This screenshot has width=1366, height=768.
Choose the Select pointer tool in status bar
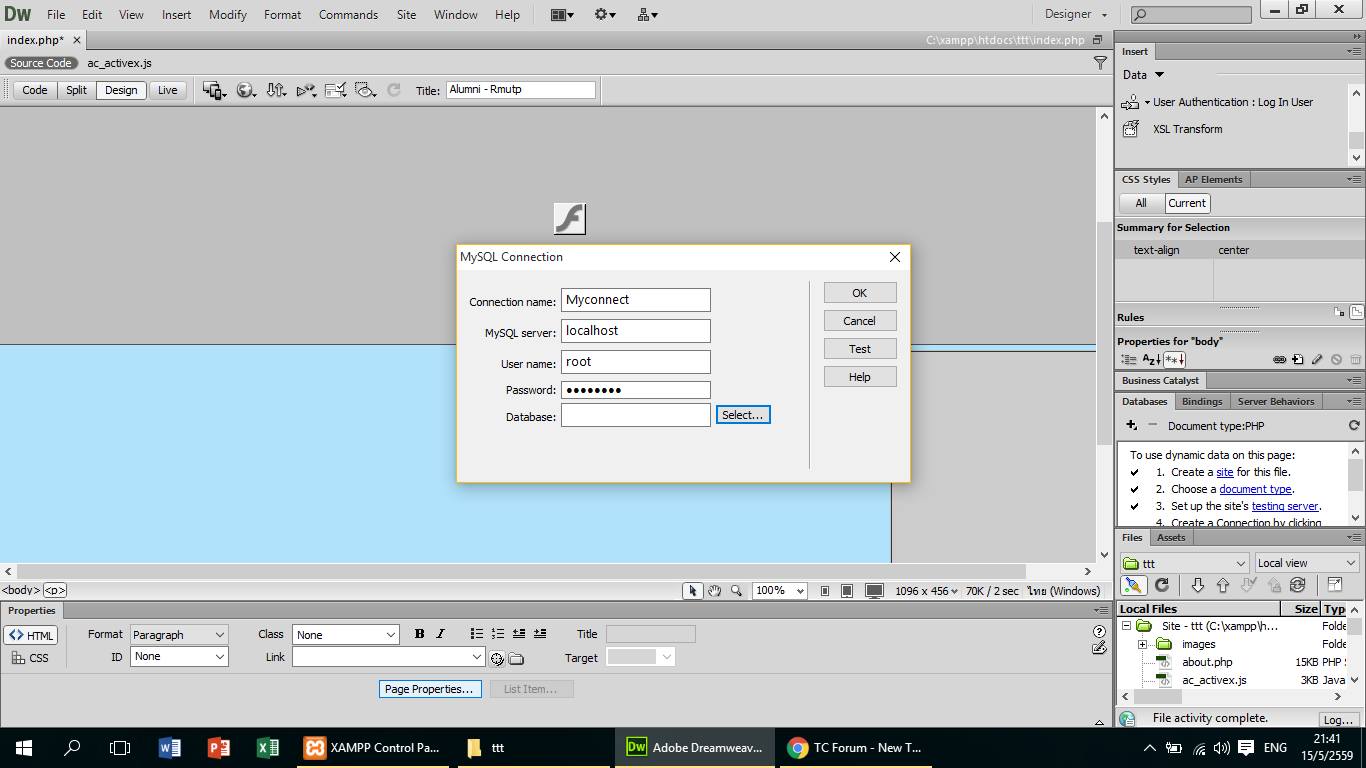(x=692, y=591)
